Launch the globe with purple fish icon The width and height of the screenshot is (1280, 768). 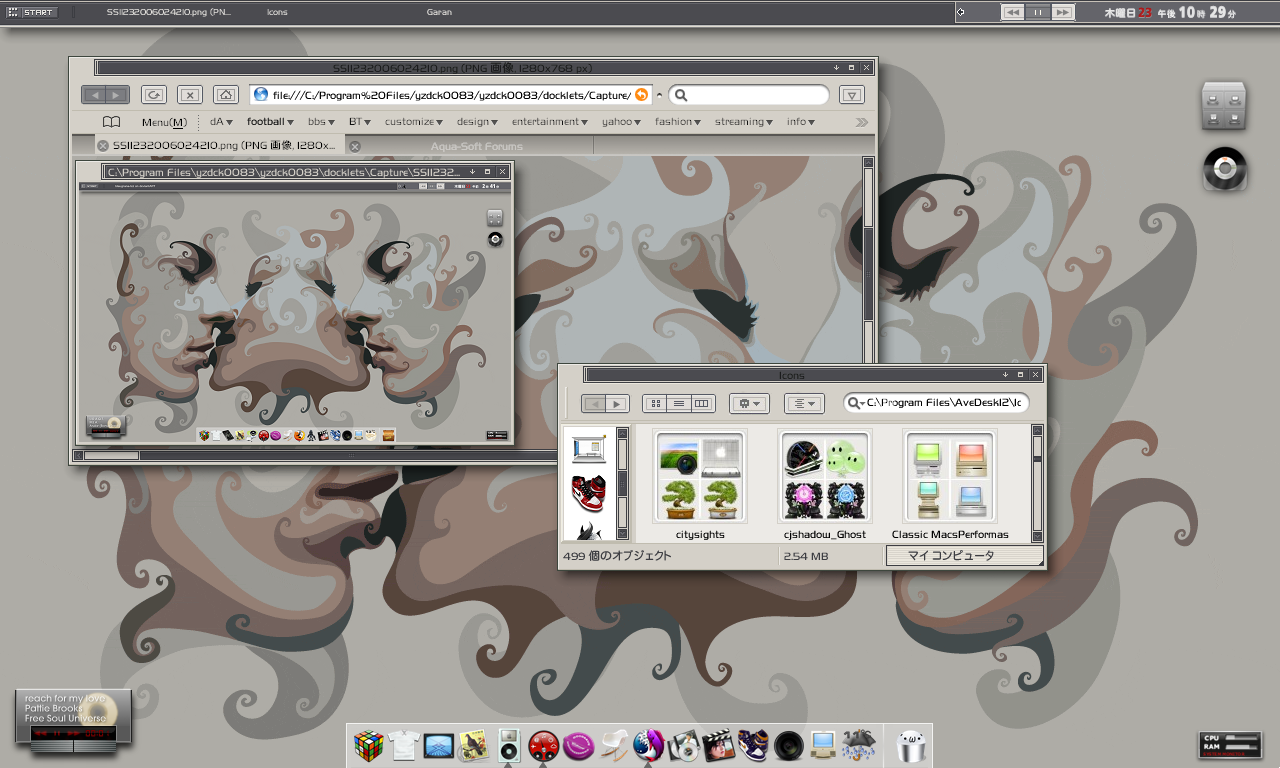[648, 745]
